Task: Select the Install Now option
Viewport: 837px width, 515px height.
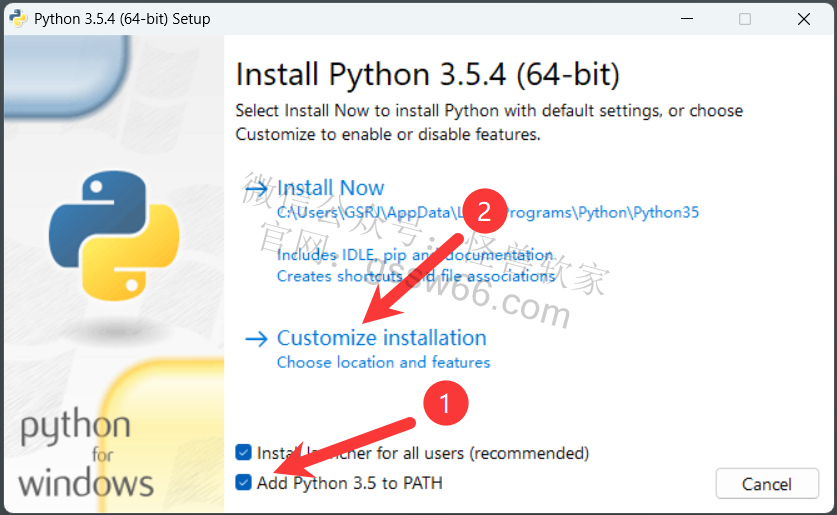Action: pos(330,188)
